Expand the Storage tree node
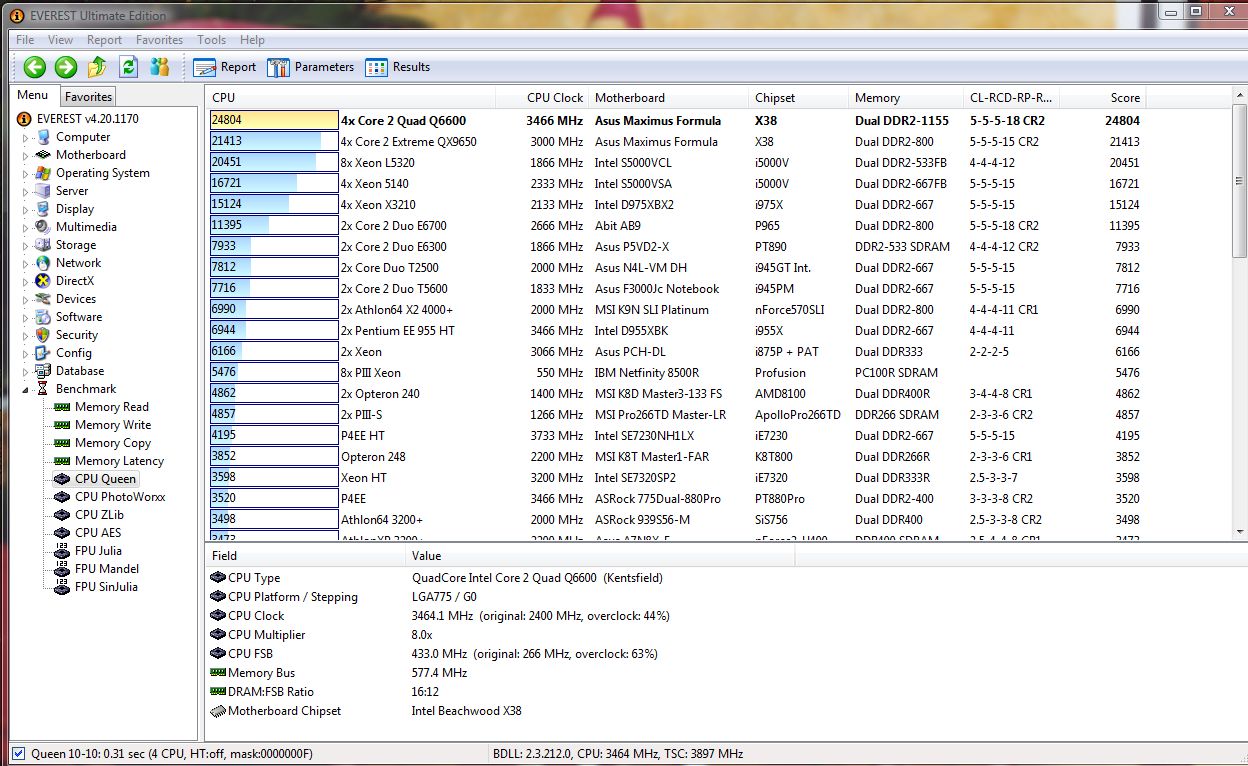This screenshot has width=1248, height=766. click(x=26, y=245)
